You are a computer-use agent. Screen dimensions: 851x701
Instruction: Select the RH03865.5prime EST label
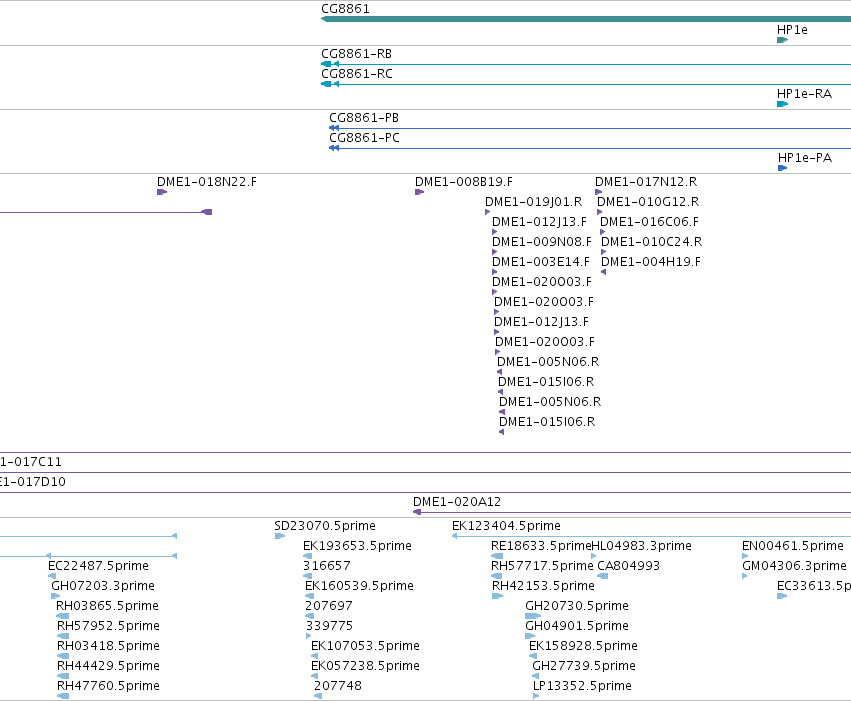pos(107,606)
